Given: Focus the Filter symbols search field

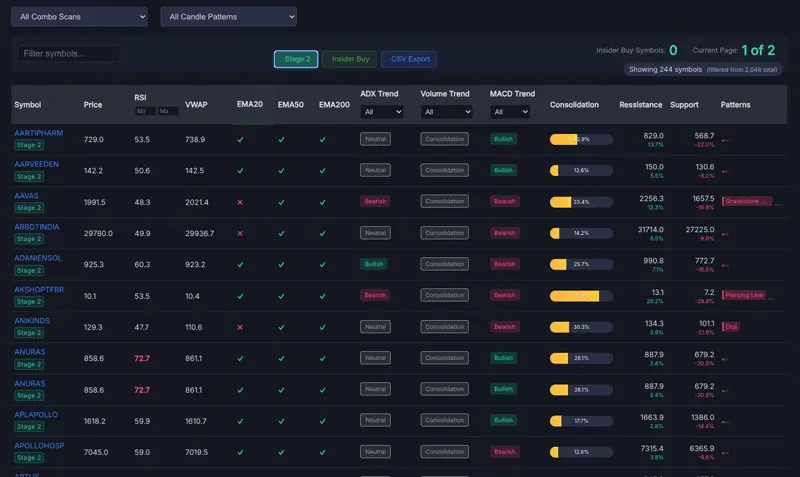Looking at the screenshot, I should point(69,54).
